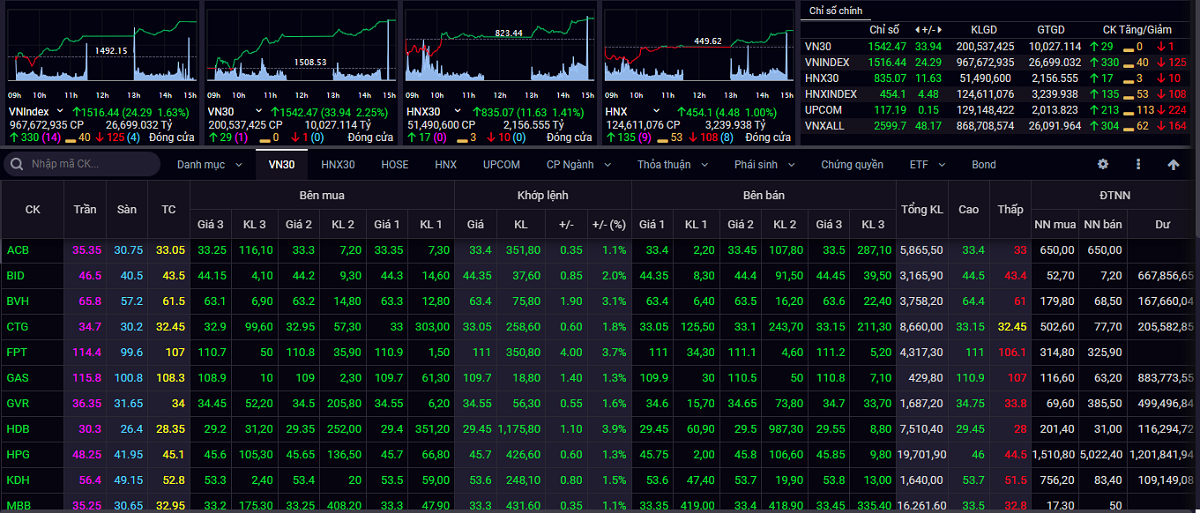This screenshot has height=513, width=1200.
Task: Click the '+/- (%)' column header
Action: pos(608,225)
